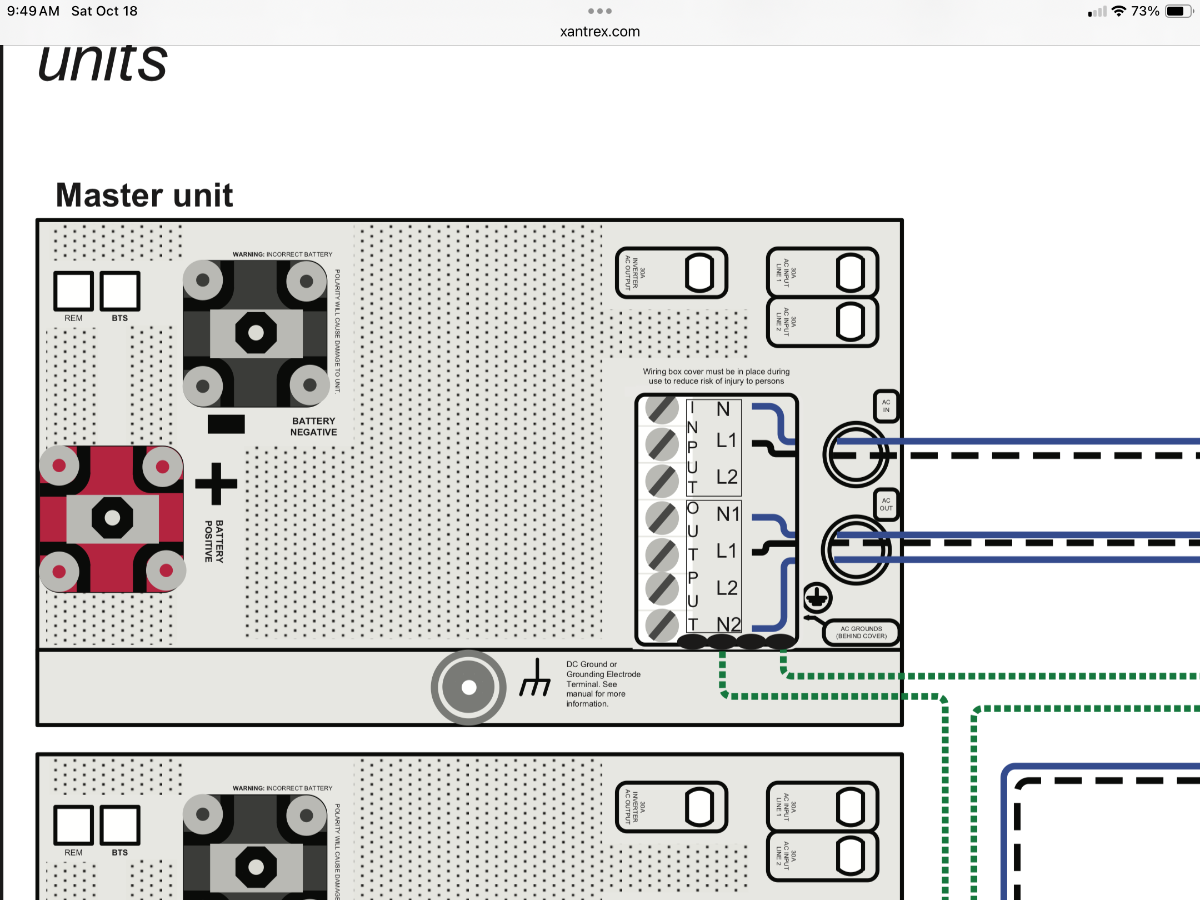
Task: Click the output N2 terminal screw
Action: 661,625
